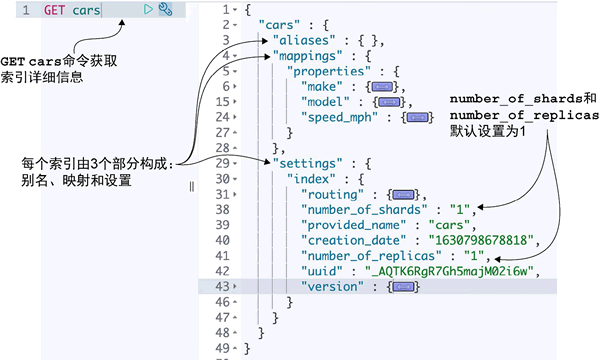Image resolution: width=600 pixels, height=360 pixels.
Task: Expand the collapsed "routing" badge
Action: [404, 195]
